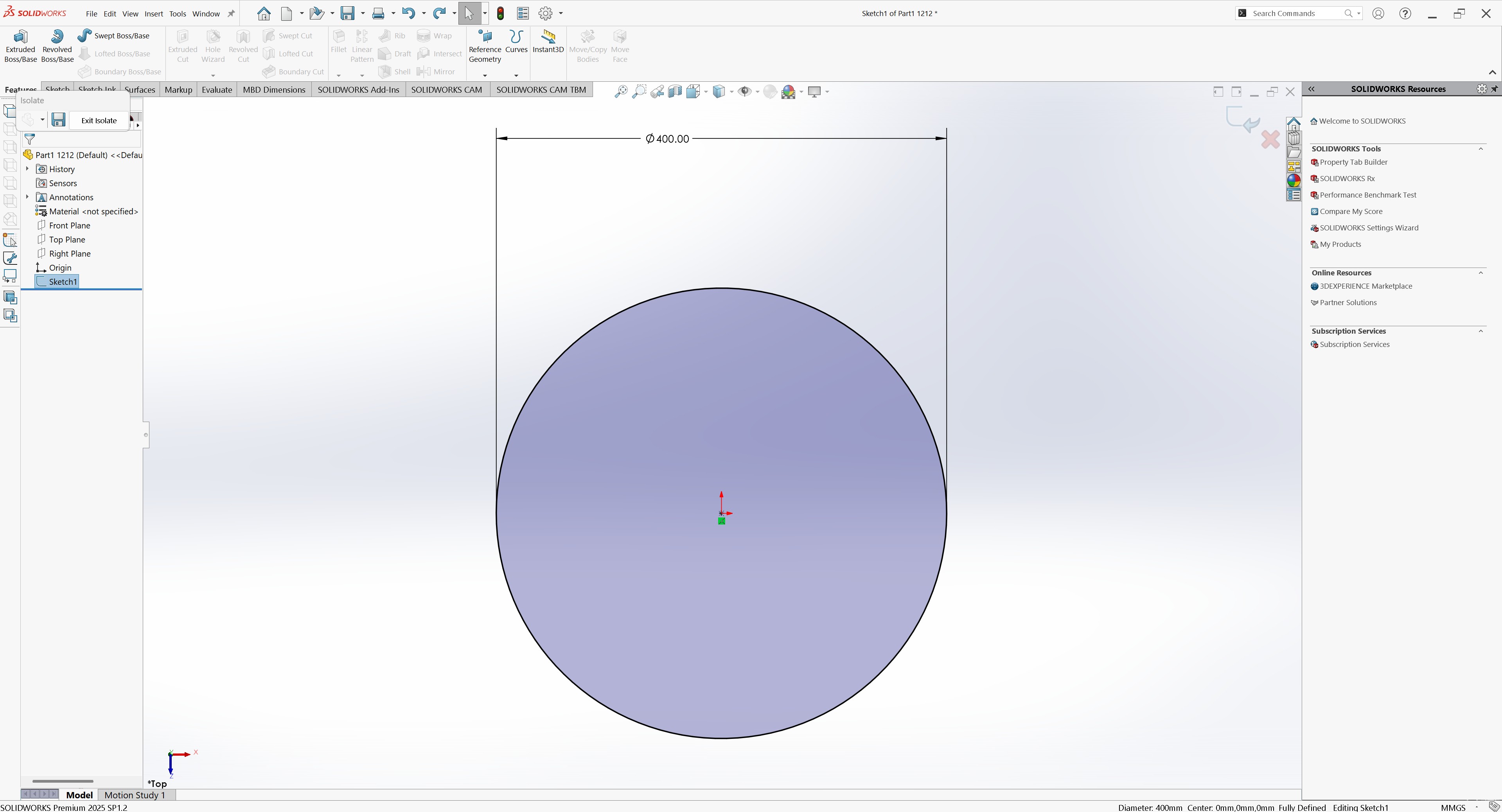Click the Section View icon
The width and height of the screenshot is (1502, 812).
(x=675, y=92)
